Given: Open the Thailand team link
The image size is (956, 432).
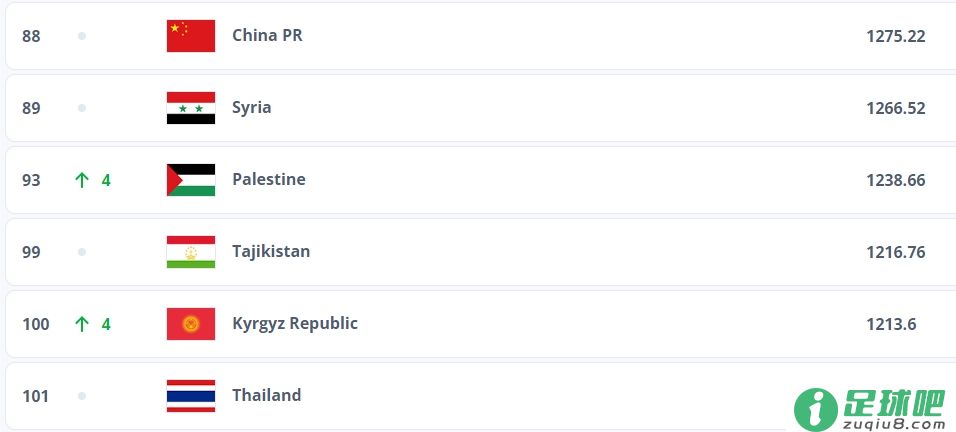Looking at the screenshot, I should pyautogui.click(x=266, y=395).
